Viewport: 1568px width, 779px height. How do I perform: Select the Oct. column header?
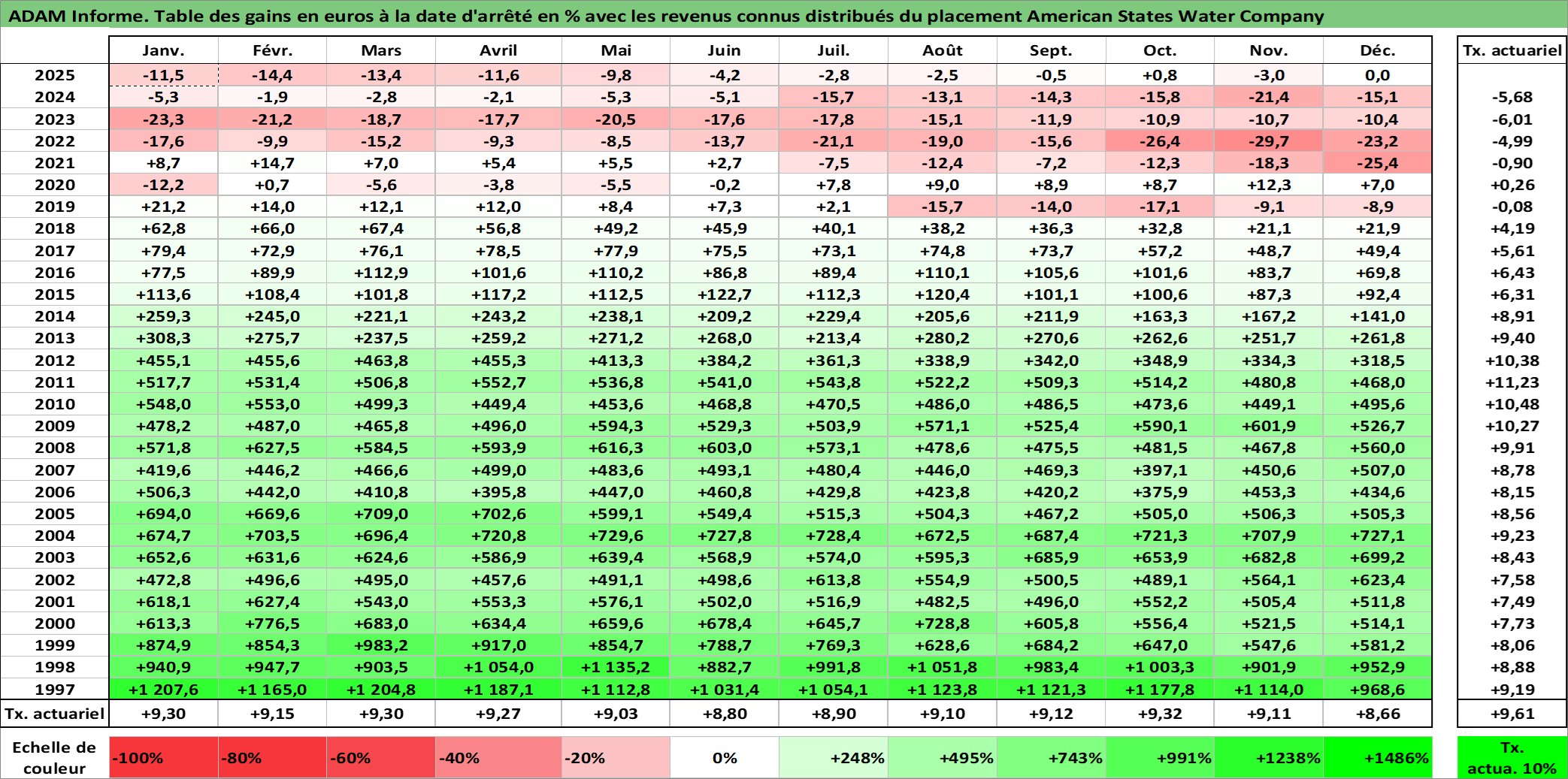point(1160,50)
